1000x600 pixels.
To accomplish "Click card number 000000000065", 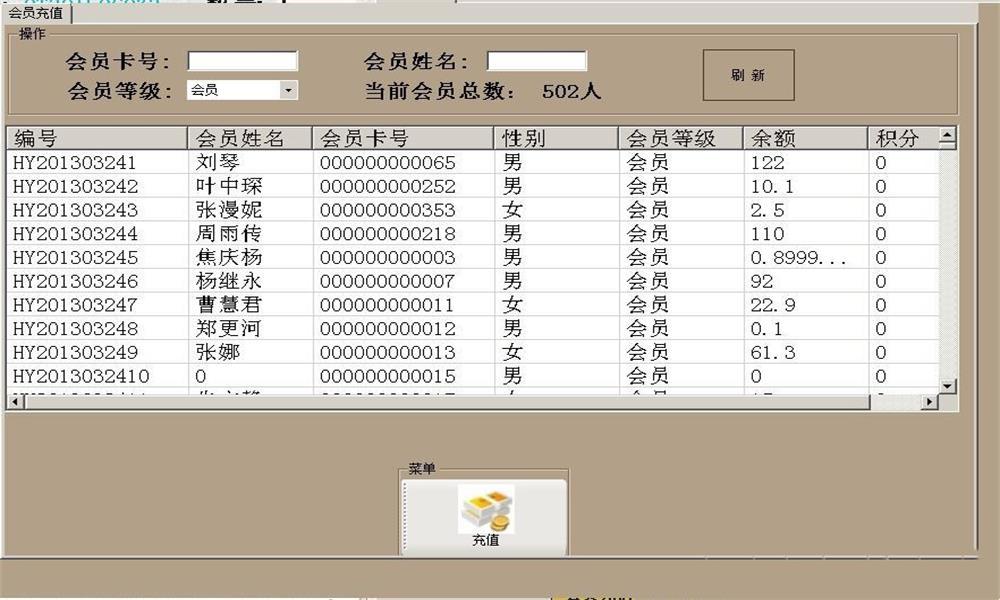I will pos(388,163).
